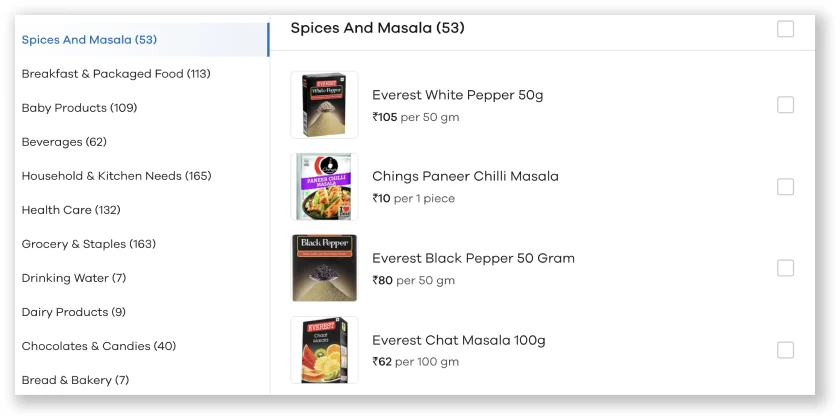Select the Drinking Water category
Viewport: 840px width, 420px height.
tap(74, 278)
